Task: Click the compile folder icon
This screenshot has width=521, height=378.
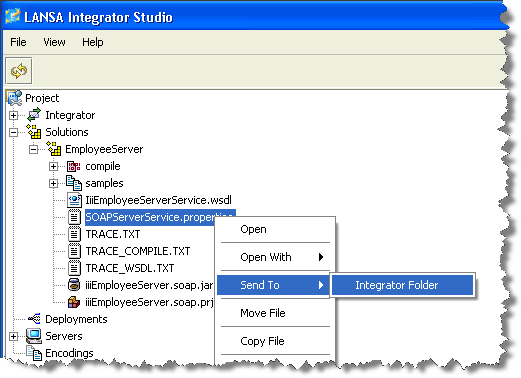Action: pos(74,166)
